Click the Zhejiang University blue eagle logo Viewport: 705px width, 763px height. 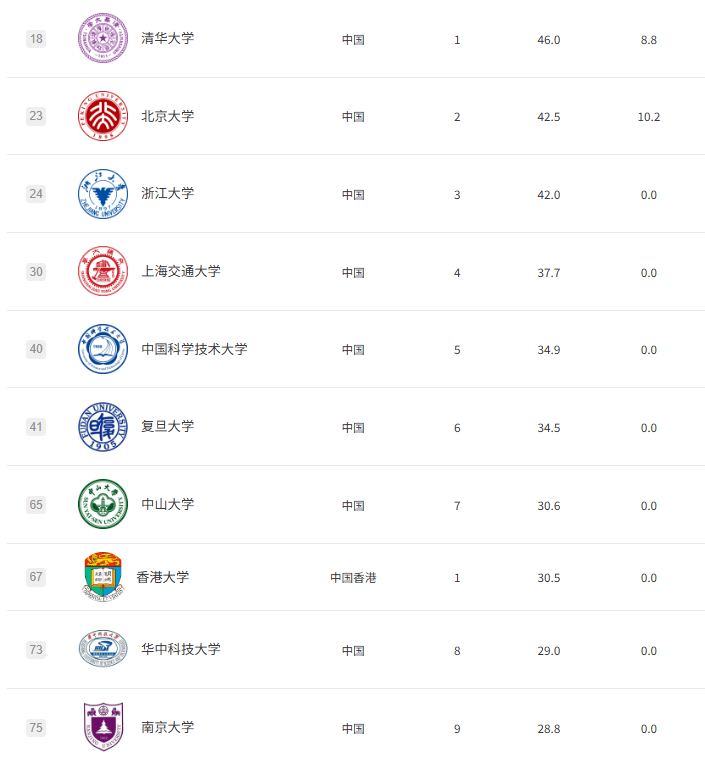pos(103,194)
